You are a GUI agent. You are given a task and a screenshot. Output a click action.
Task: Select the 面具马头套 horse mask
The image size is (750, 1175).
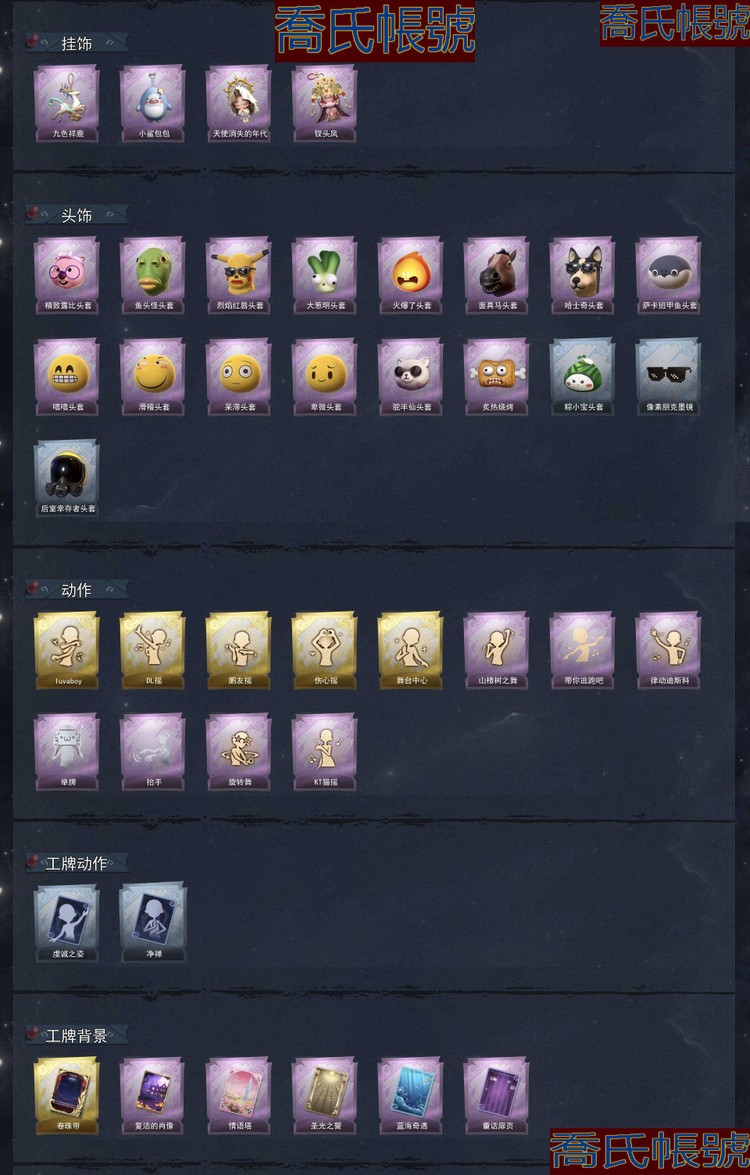tap(497, 275)
